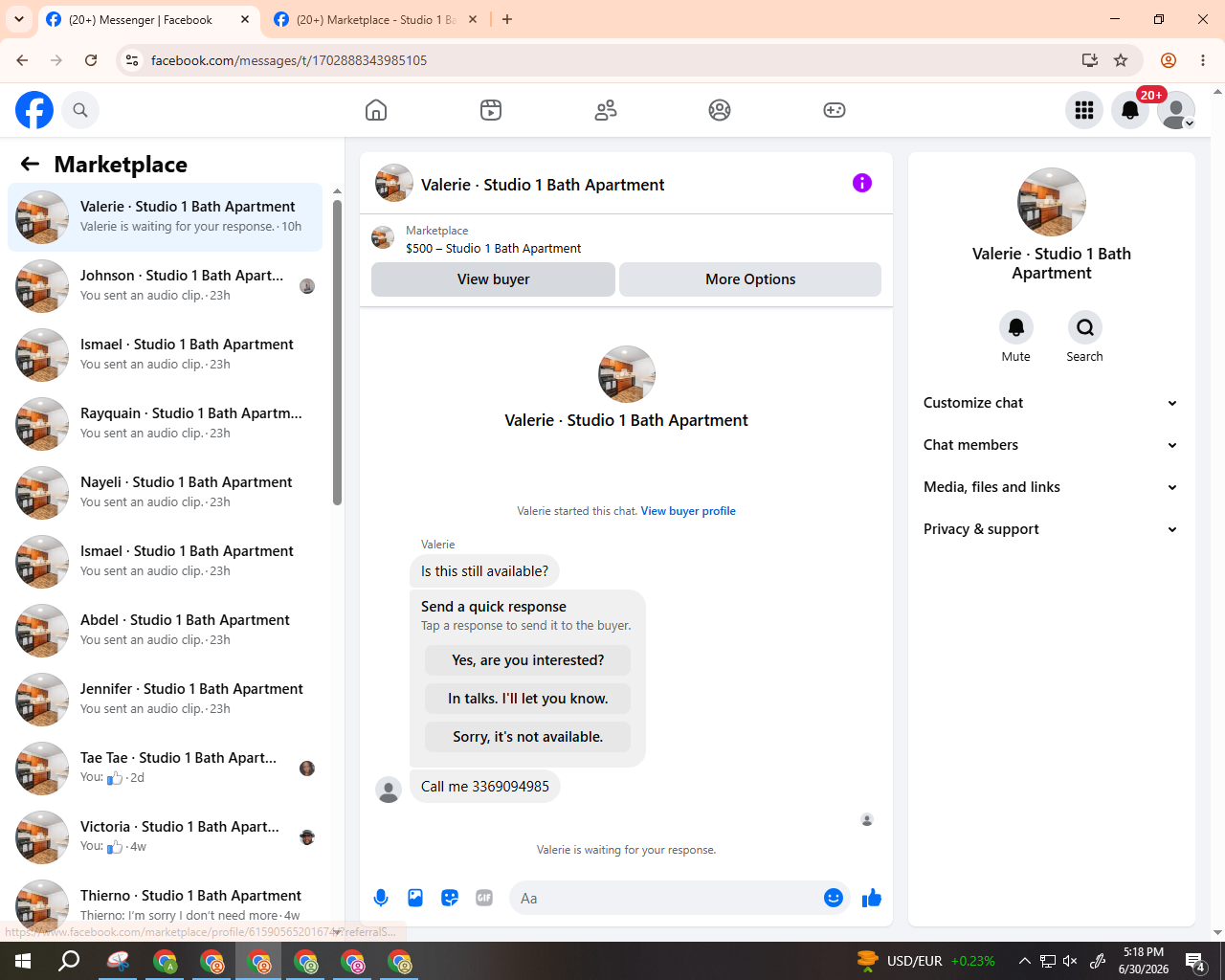
Task: Go to the Facebook Home feed icon
Action: (x=376, y=110)
